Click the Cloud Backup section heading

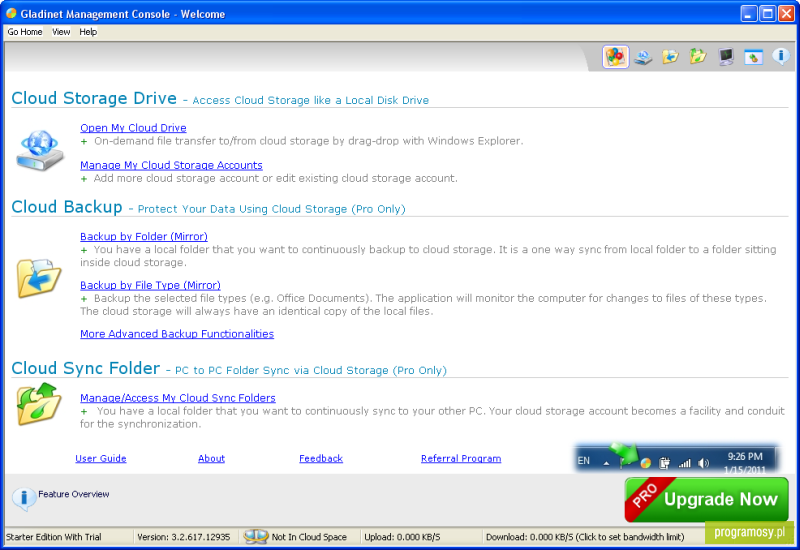coord(67,207)
